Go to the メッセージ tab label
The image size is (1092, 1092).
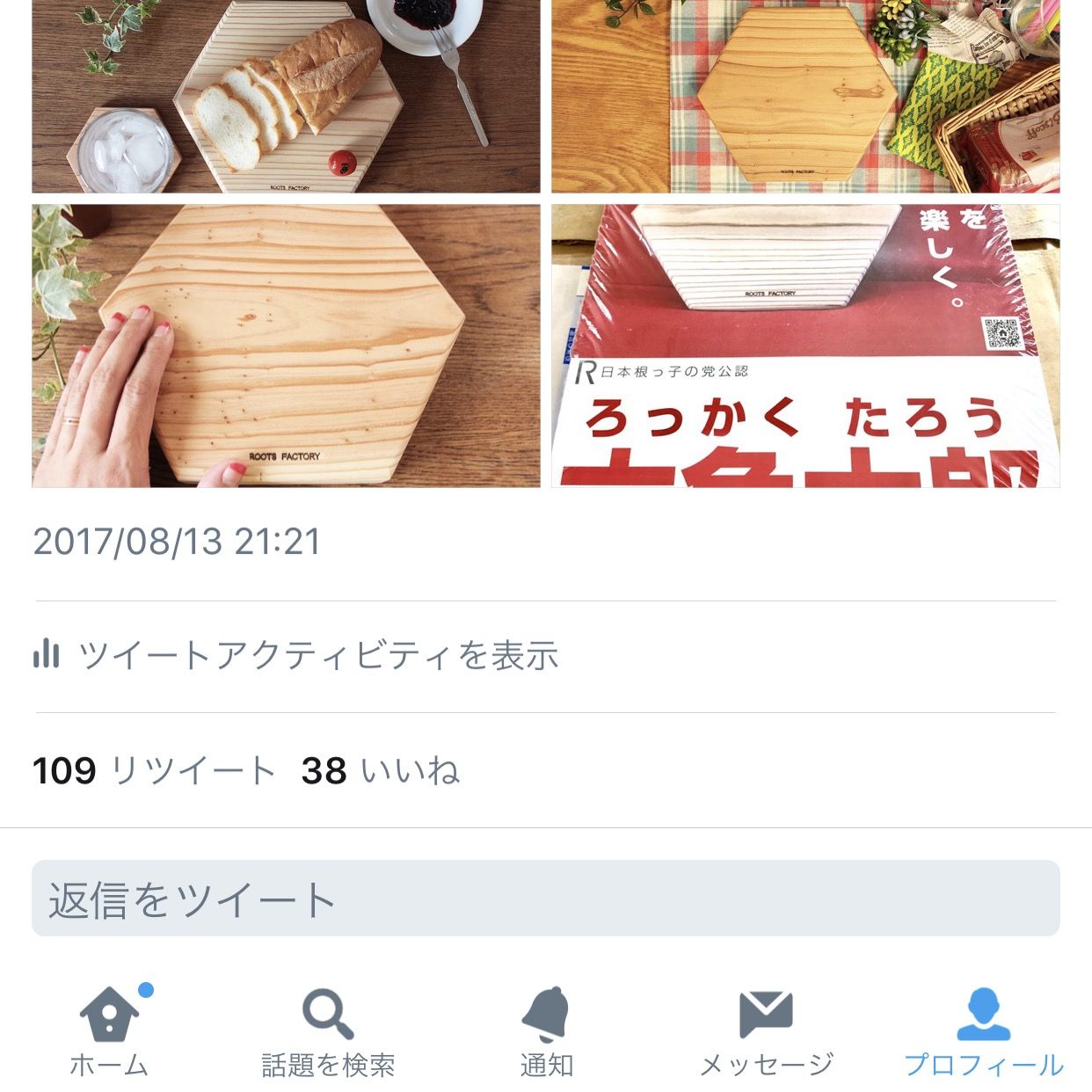pos(766,1065)
